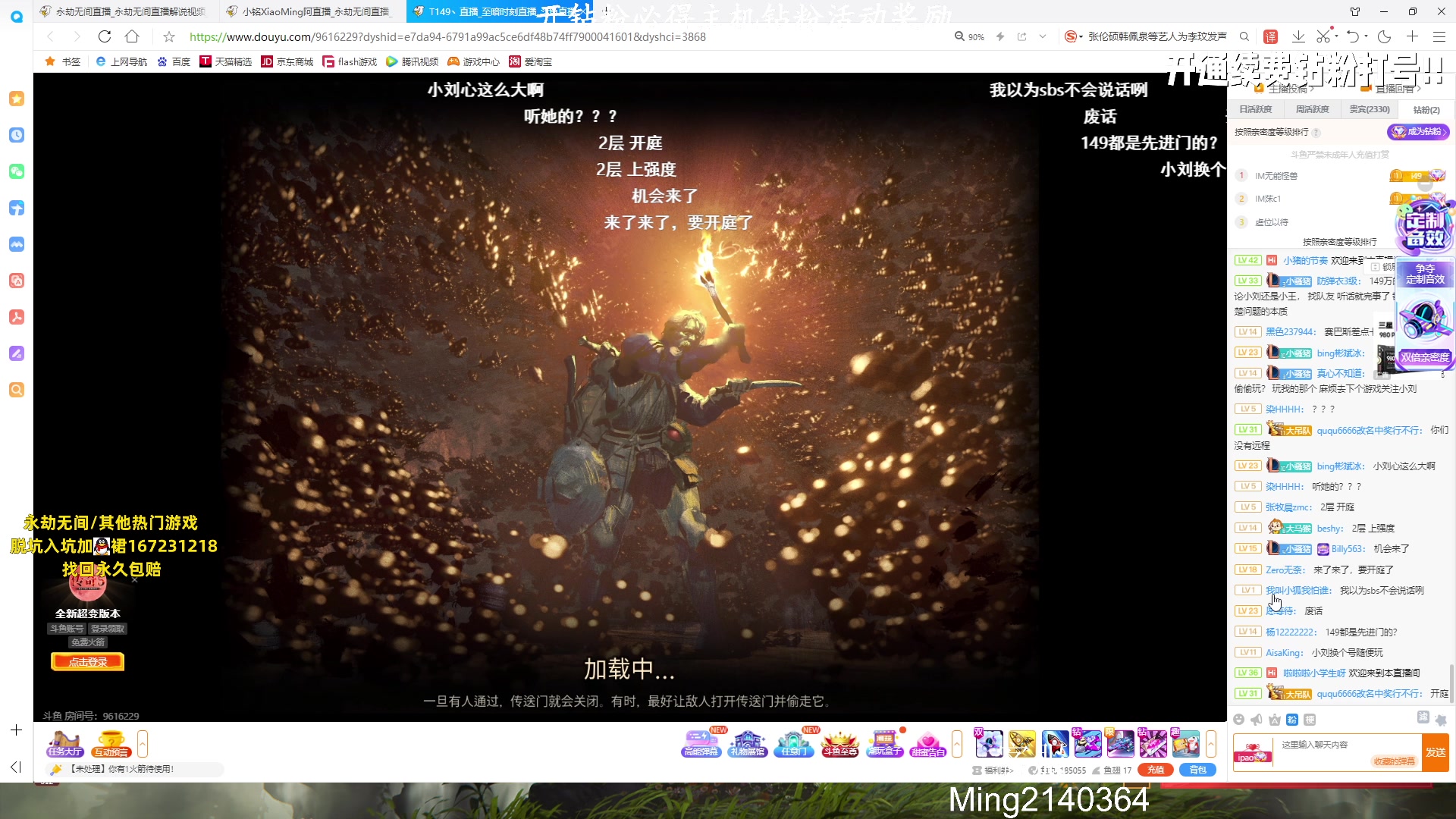Open the 礼物展馆 gift hall icon
This screenshot has height=819, width=1456.
tap(747, 742)
